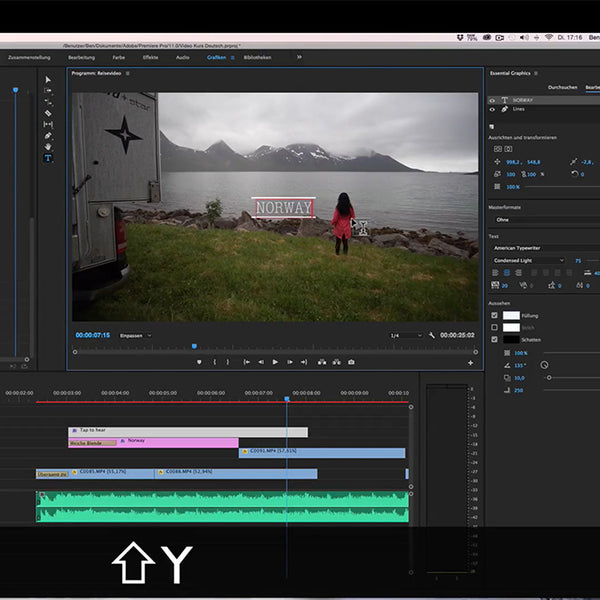600x600 pixels.
Task: Click the Füllung white color swatch
Action: click(511, 315)
